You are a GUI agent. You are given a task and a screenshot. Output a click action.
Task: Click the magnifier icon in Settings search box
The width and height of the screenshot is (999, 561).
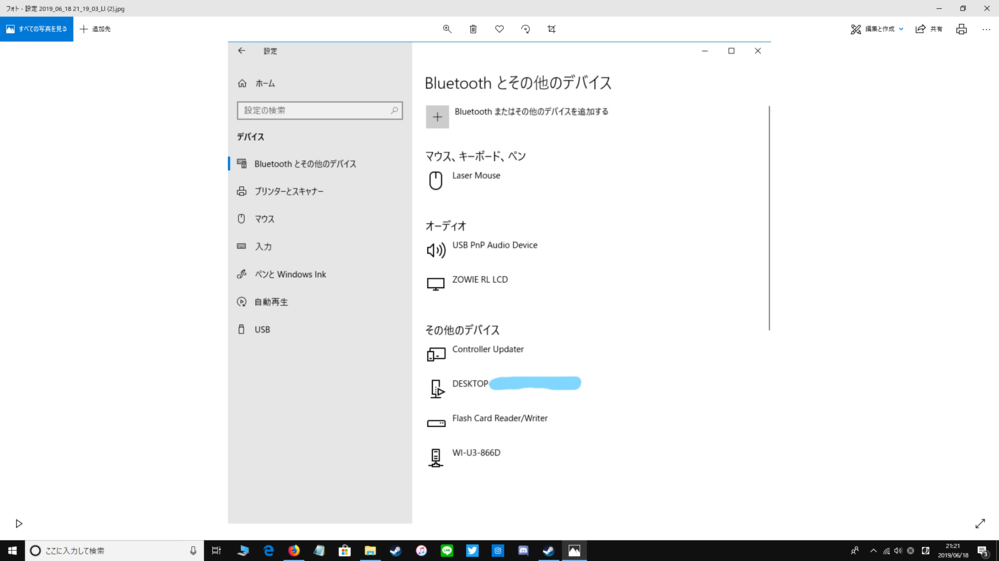tap(394, 110)
